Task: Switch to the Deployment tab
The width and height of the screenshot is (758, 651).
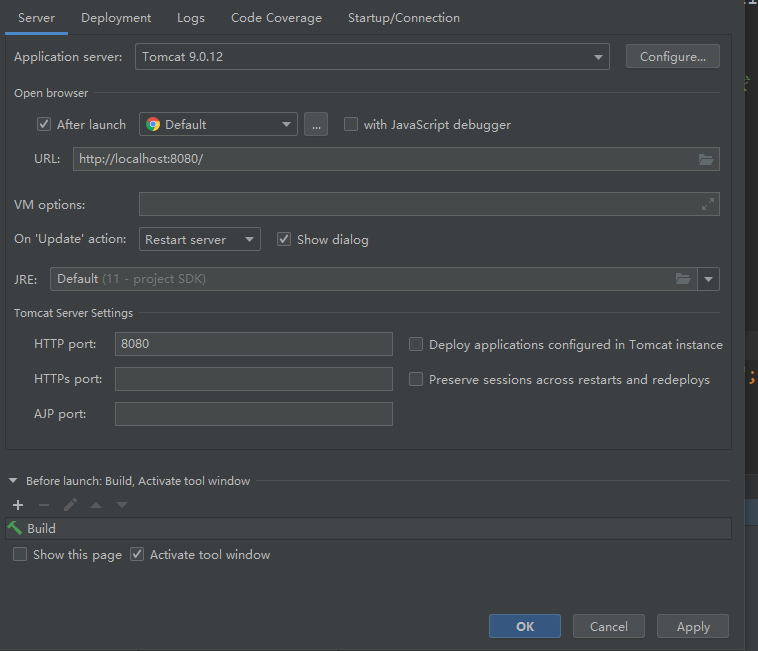Action: (x=116, y=18)
